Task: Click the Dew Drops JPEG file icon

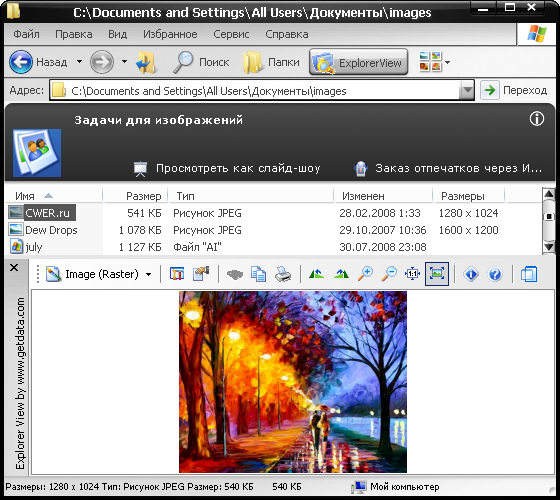Action: pyautogui.click(x=16, y=229)
